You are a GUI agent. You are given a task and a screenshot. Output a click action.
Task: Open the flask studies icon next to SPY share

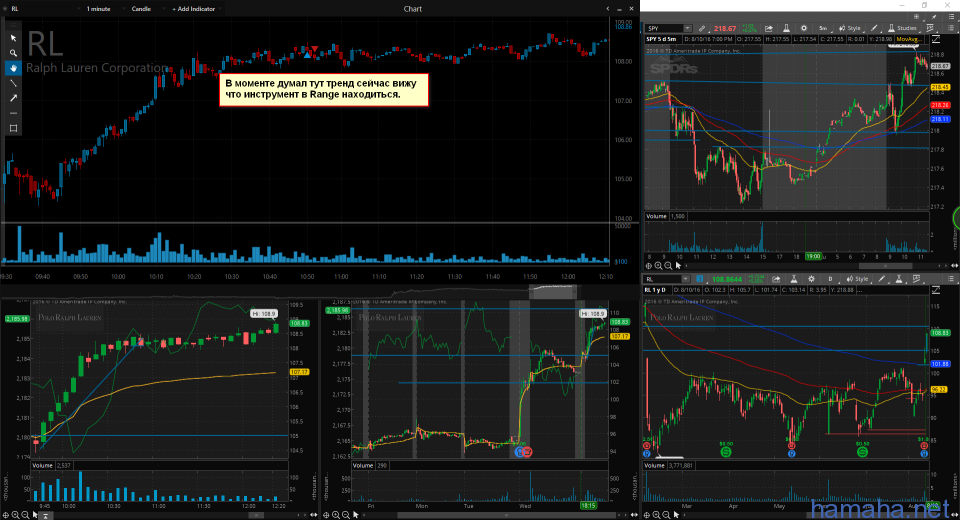tap(786, 28)
